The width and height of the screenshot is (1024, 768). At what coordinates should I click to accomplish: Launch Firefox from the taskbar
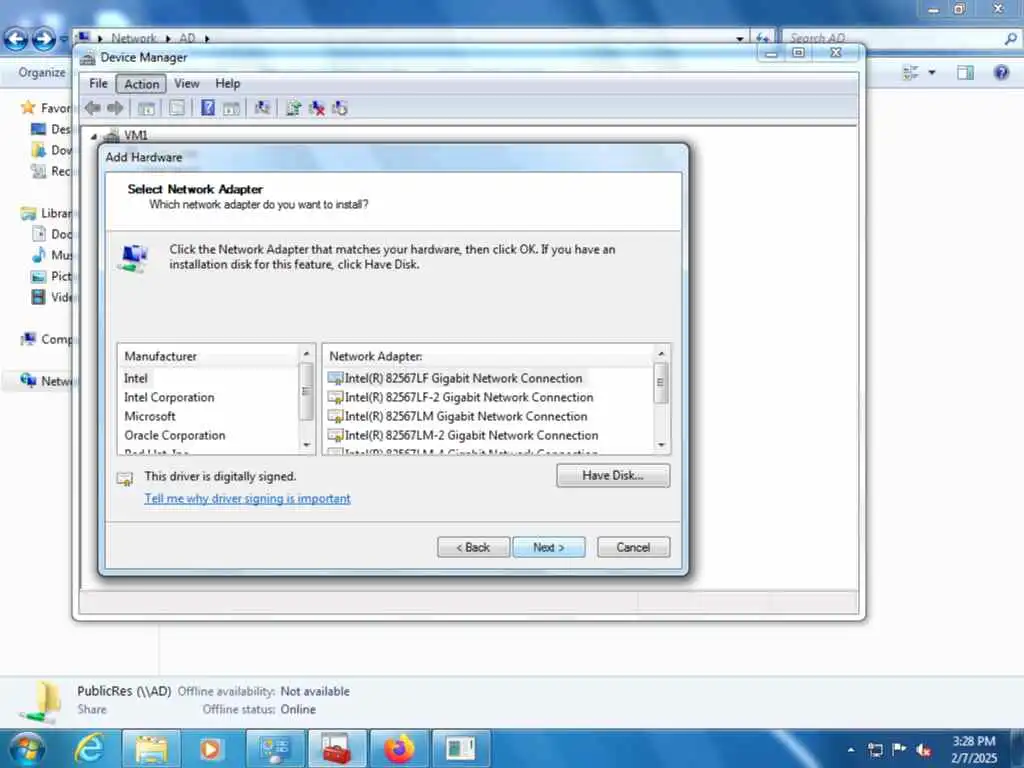[399, 748]
